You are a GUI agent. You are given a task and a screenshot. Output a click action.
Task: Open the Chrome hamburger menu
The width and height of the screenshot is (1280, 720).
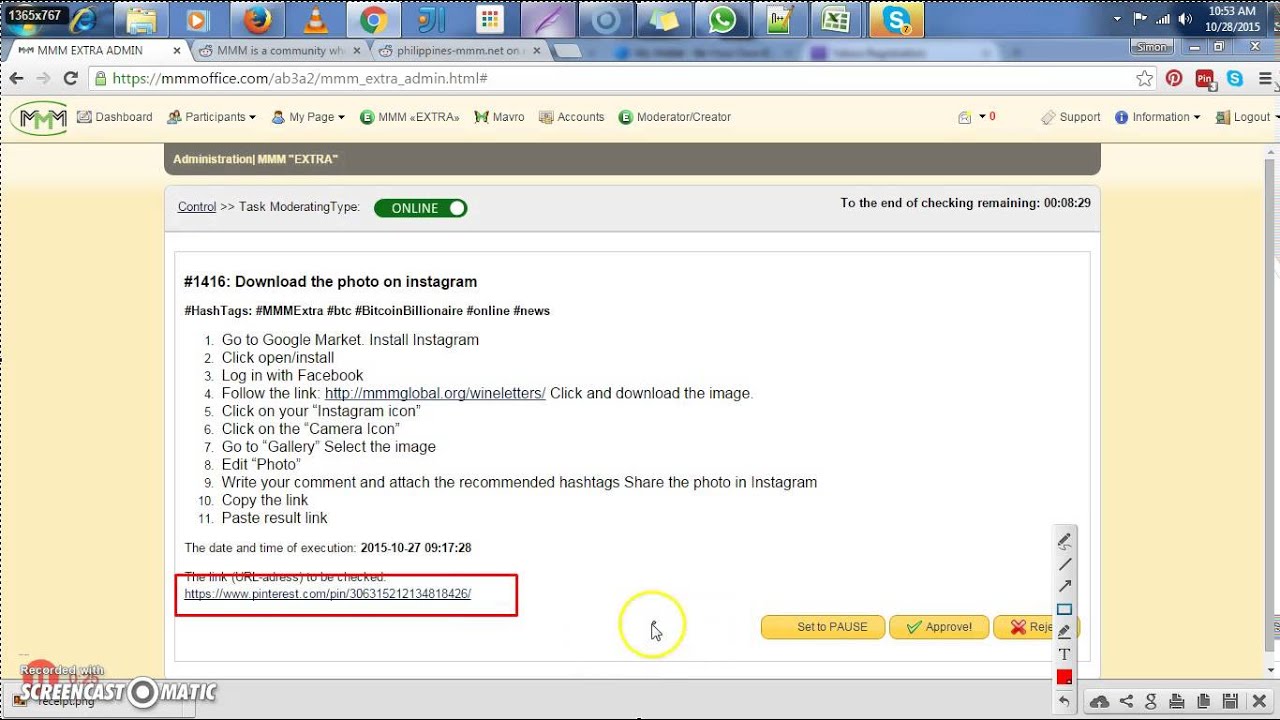(1263, 78)
